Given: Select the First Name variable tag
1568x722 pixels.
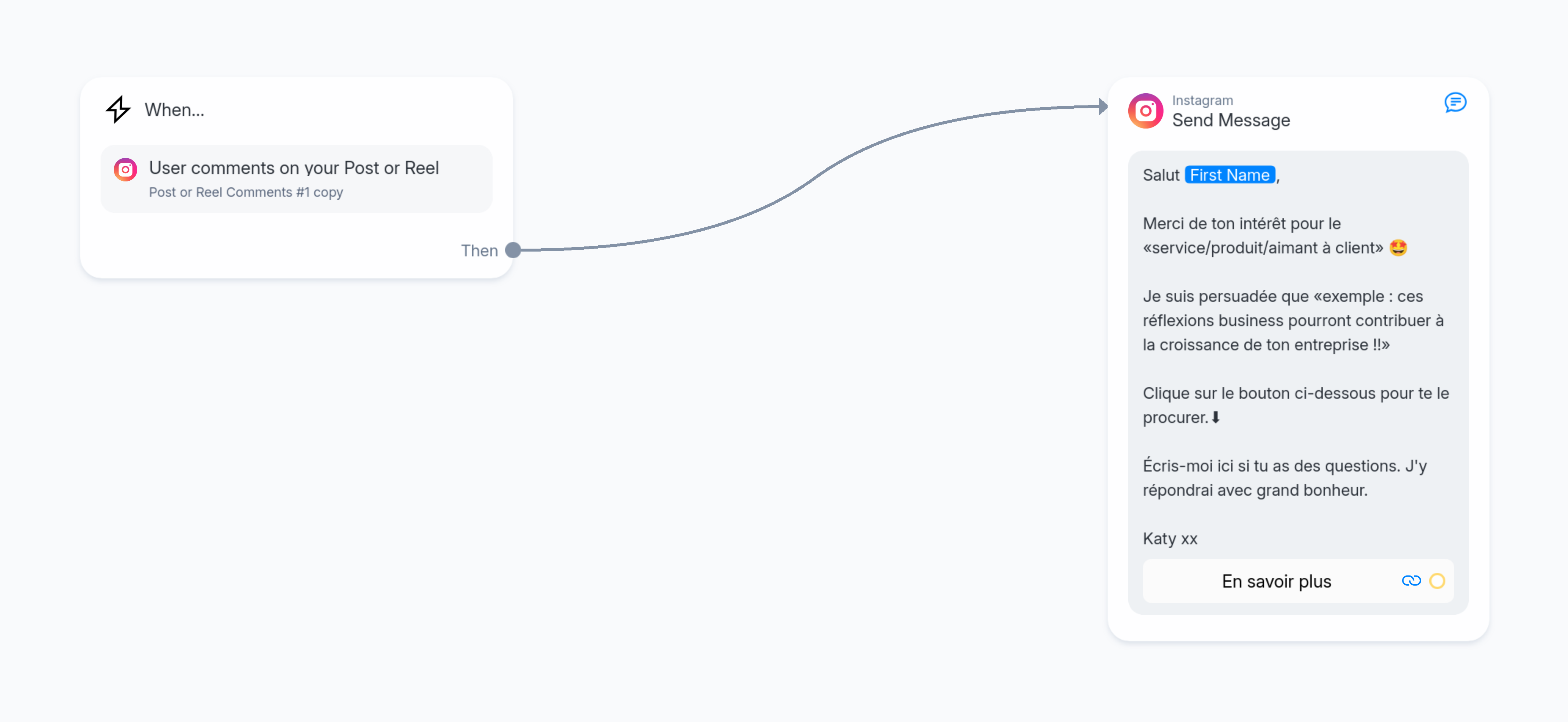Looking at the screenshot, I should tap(1229, 175).
